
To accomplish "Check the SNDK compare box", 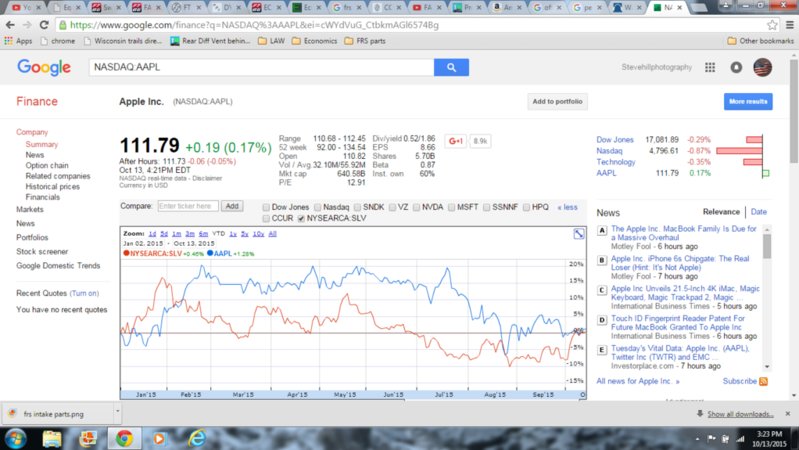I will (357, 207).
